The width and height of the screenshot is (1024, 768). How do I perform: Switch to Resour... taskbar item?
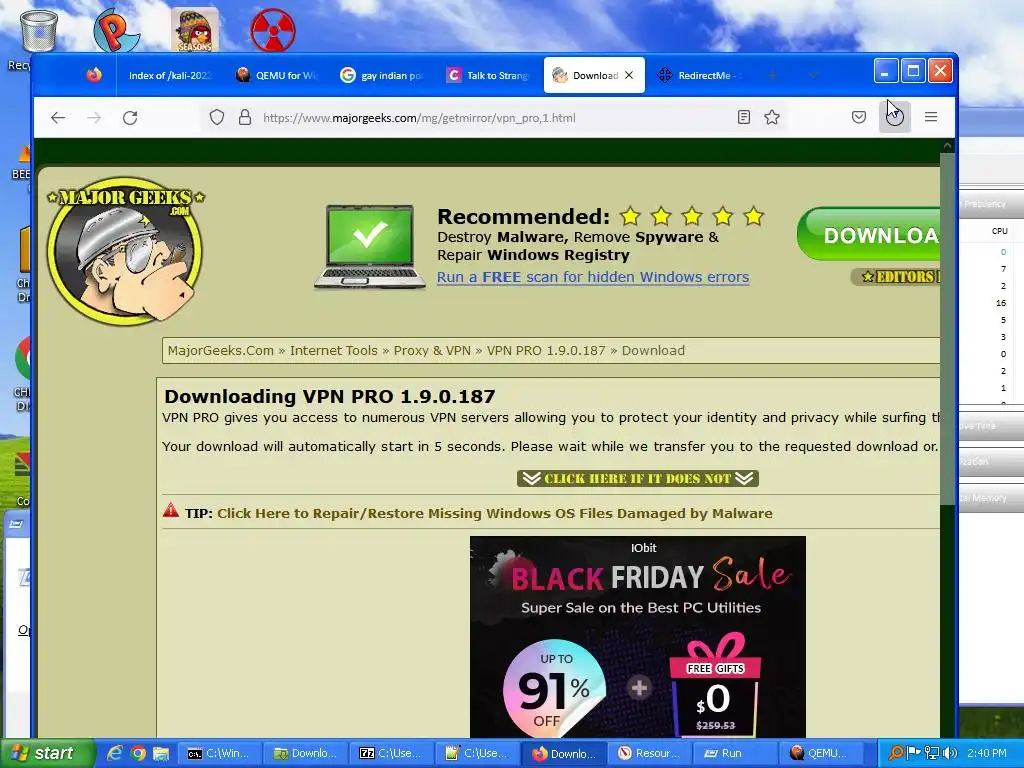click(649, 753)
